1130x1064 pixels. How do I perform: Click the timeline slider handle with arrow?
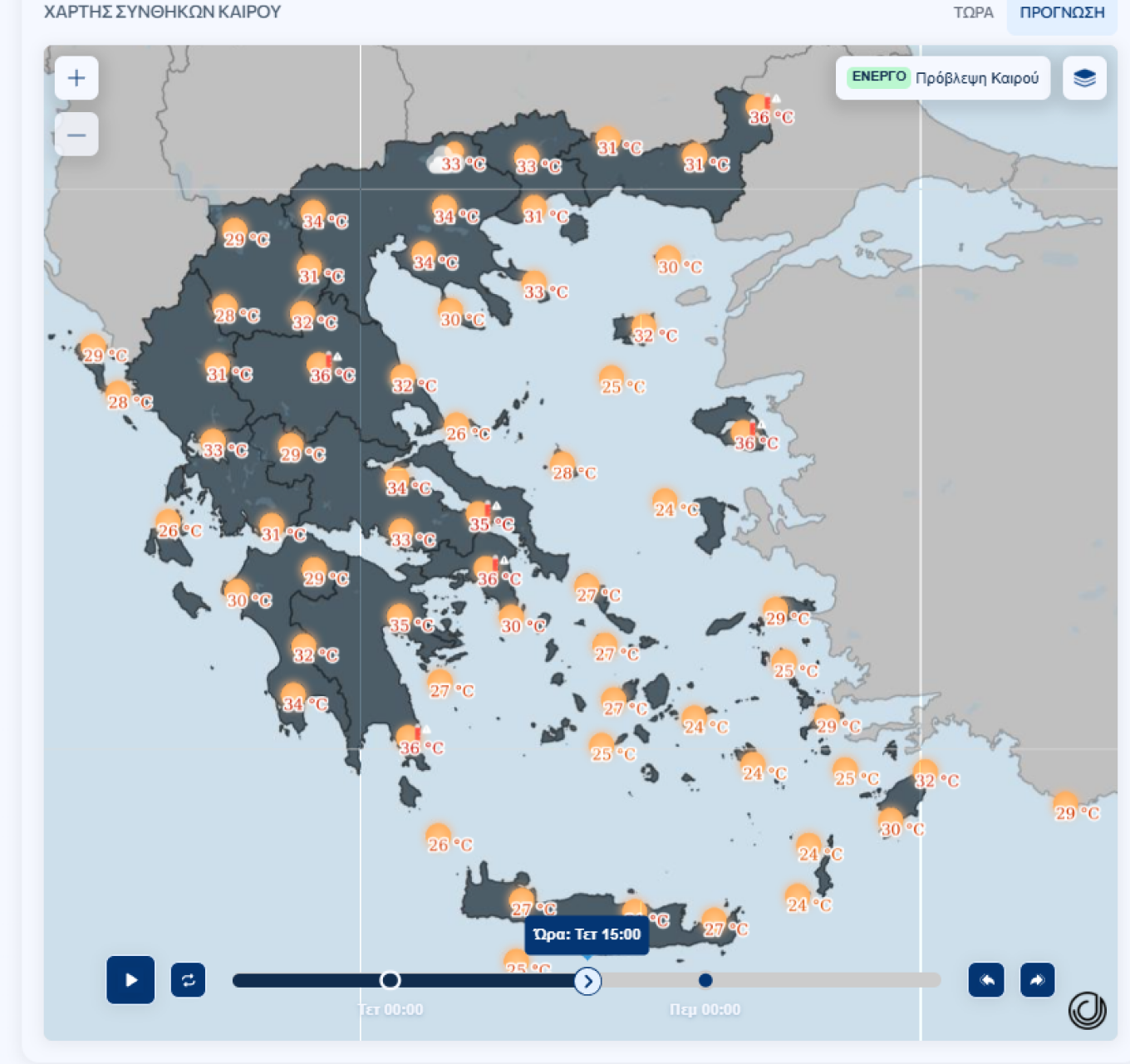[x=587, y=981]
